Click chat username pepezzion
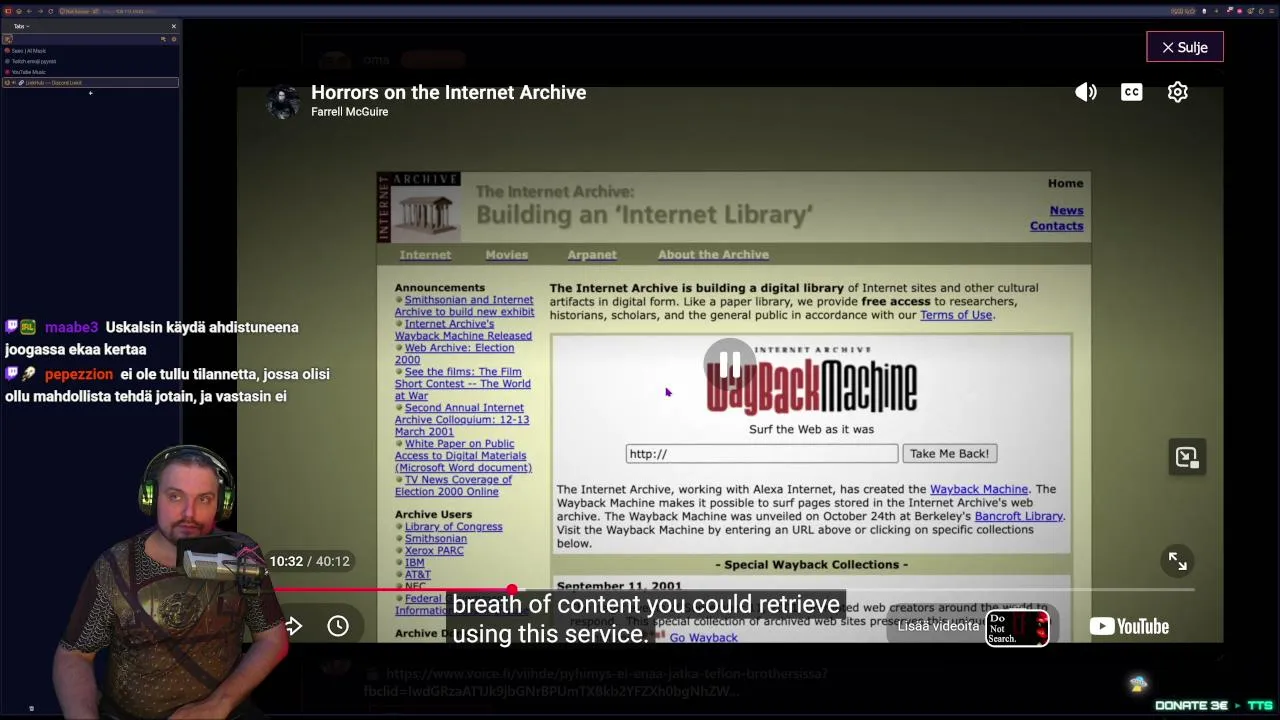Screen dimensions: 1280x720 point(78,374)
